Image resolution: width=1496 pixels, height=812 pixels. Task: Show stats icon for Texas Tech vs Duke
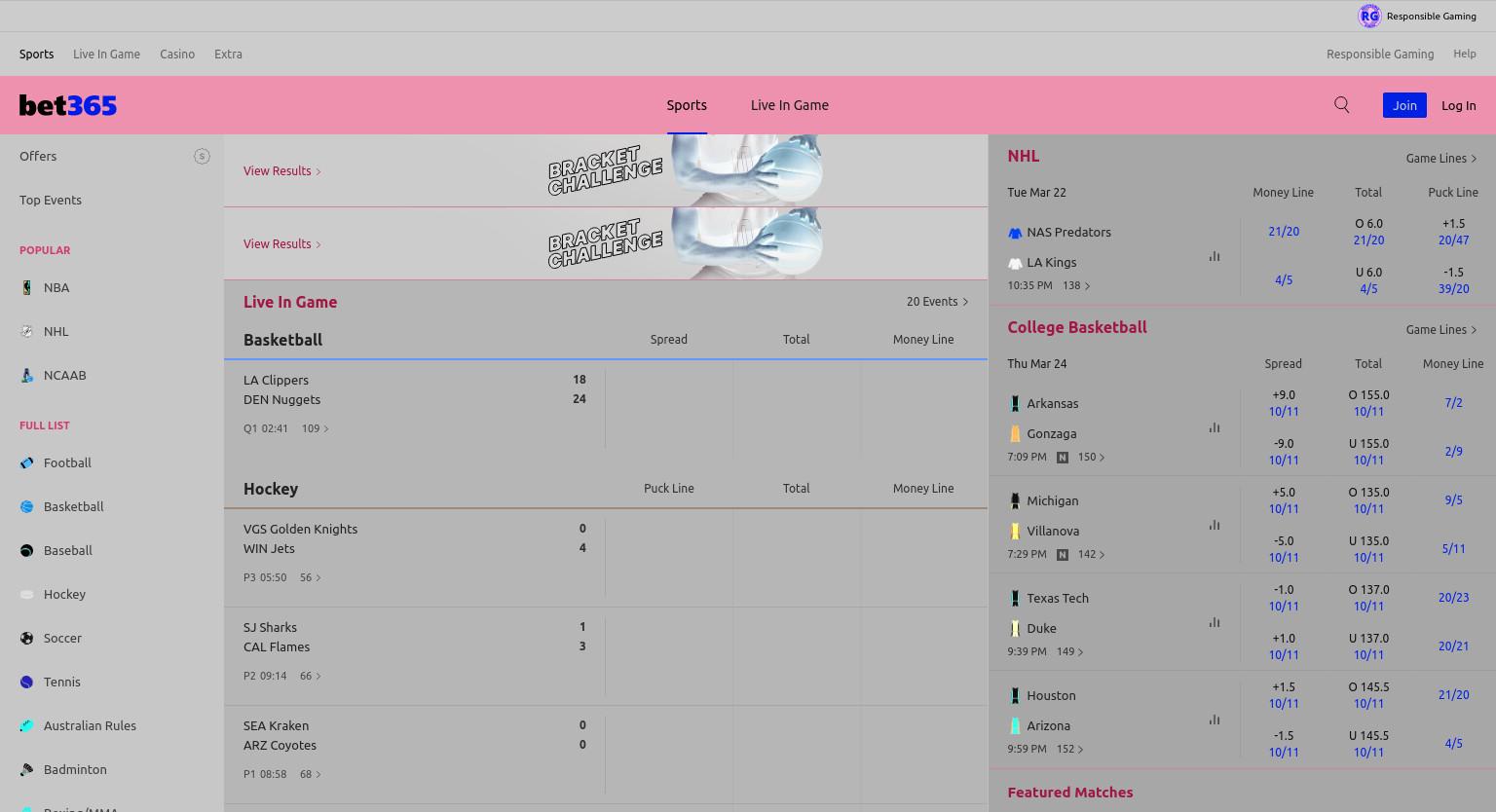[1215, 622]
